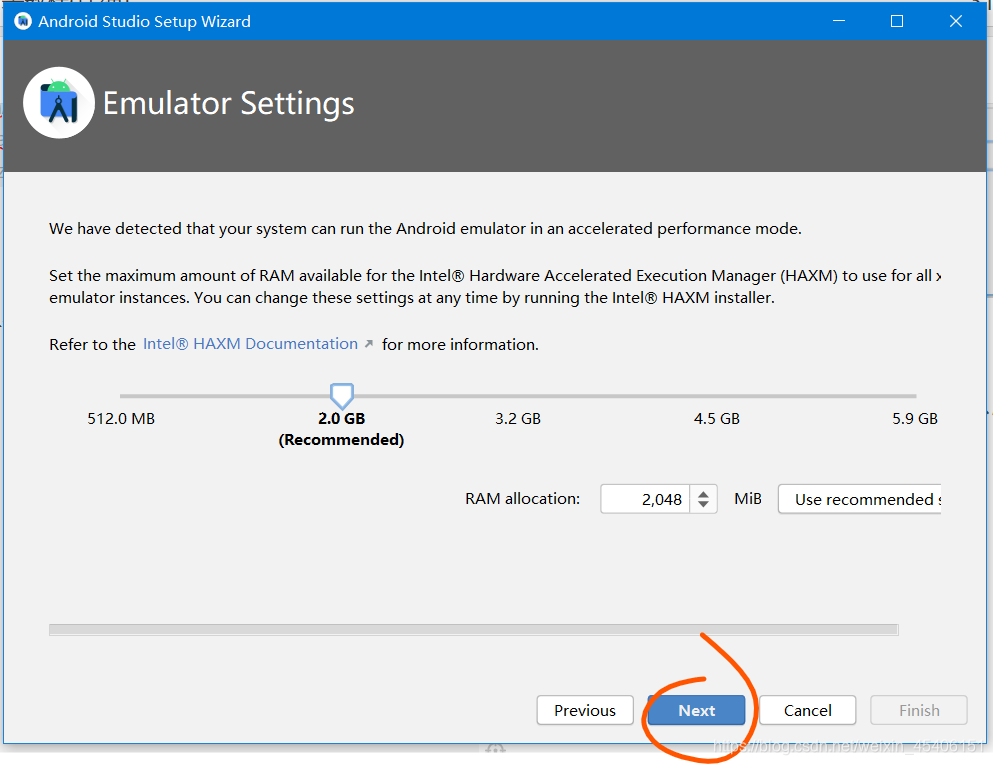Click the Next button
993x765 pixels.
[x=696, y=710]
